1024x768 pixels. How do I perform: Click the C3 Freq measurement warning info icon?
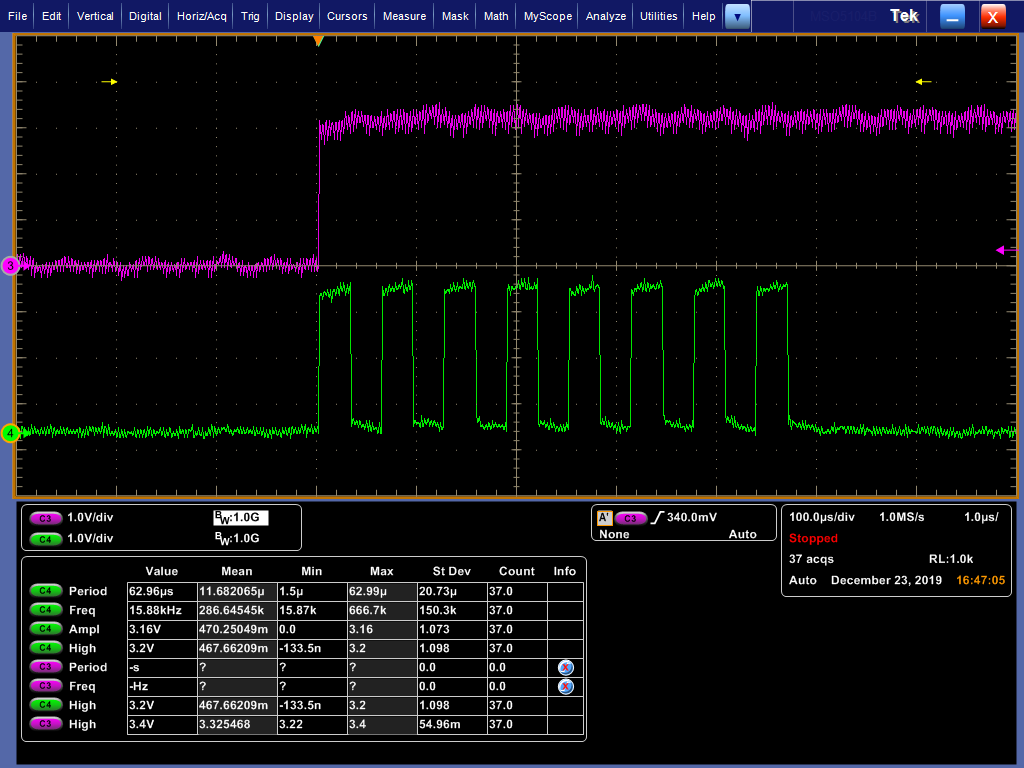click(x=565, y=686)
